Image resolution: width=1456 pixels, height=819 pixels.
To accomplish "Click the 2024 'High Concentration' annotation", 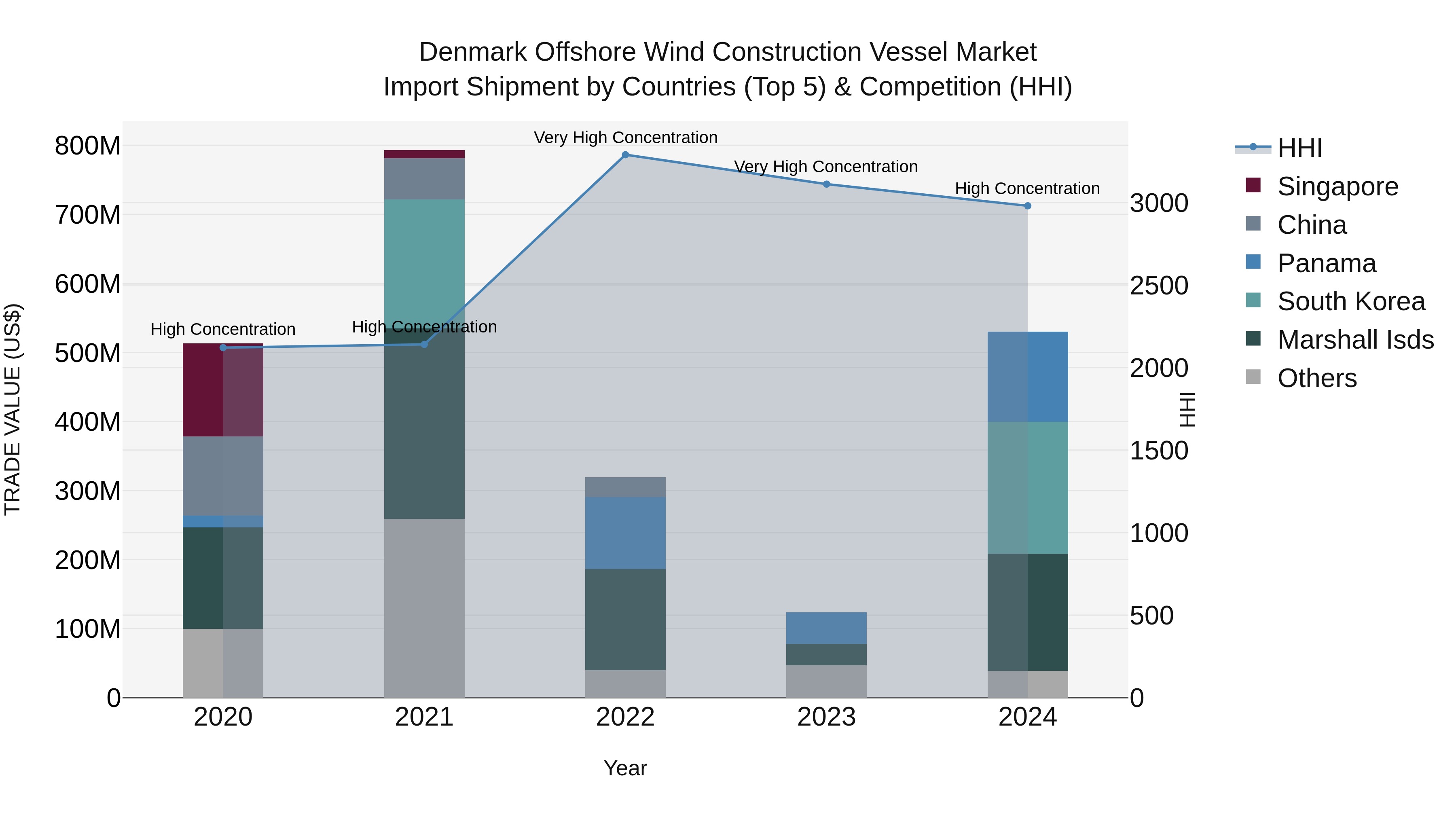I will pos(1028,188).
